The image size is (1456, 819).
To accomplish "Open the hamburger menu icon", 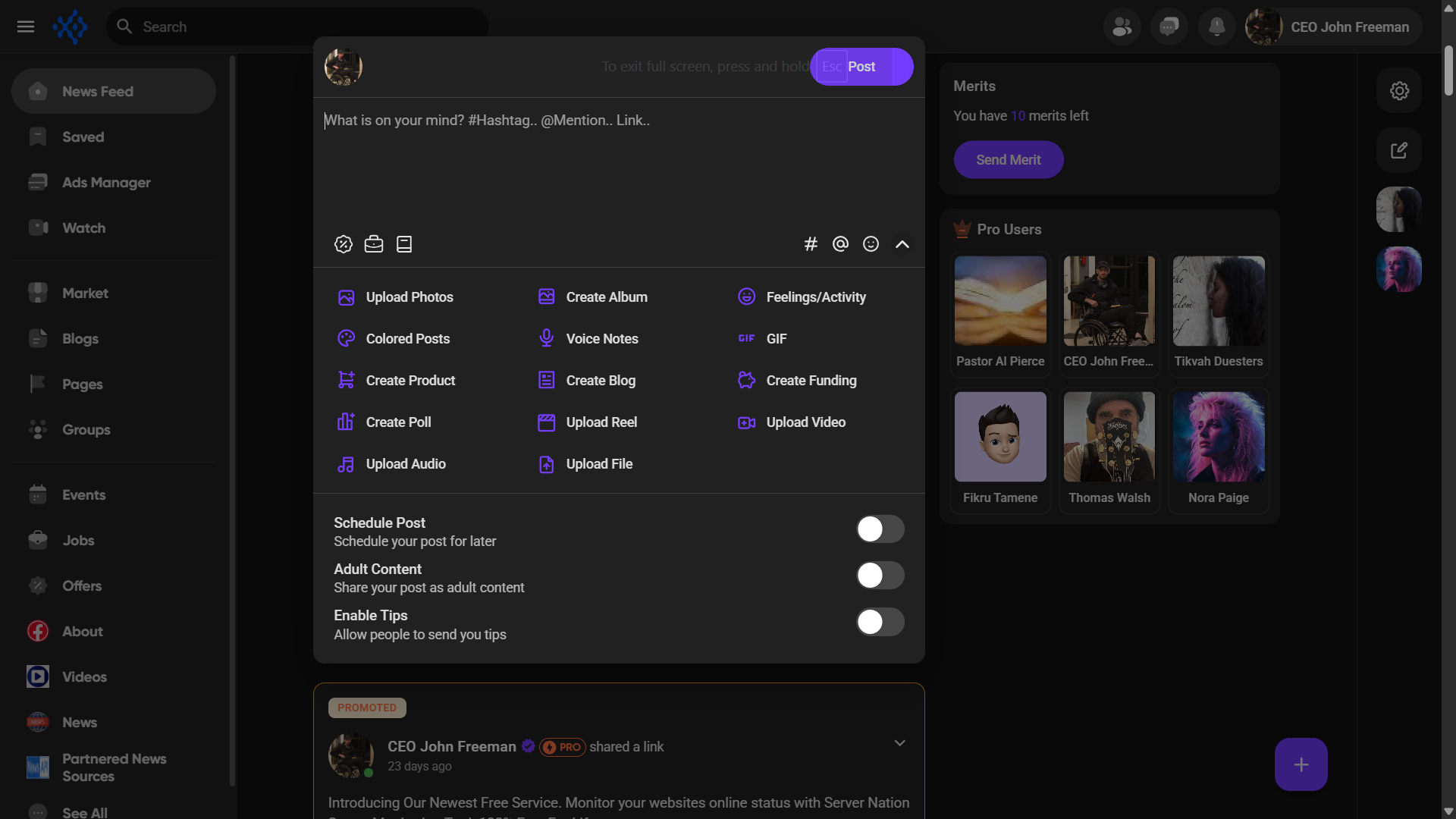I will pos(26,27).
